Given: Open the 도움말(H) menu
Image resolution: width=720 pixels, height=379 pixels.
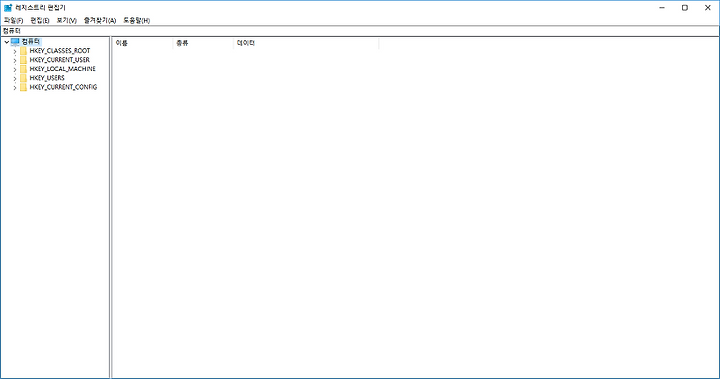Looking at the screenshot, I should pos(136,21).
